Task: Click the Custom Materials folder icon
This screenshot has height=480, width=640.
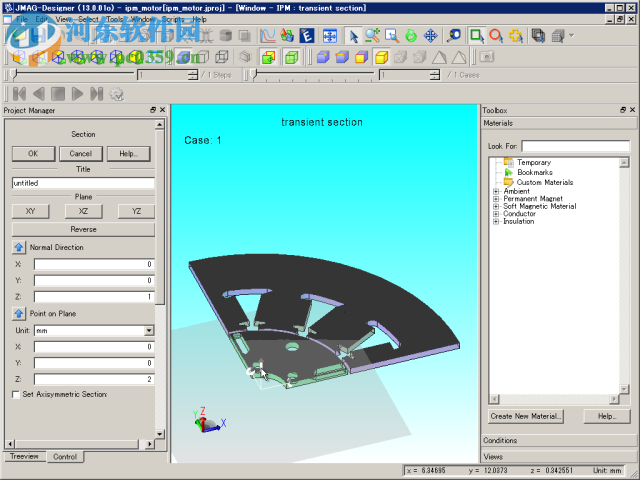Action: 508,182
